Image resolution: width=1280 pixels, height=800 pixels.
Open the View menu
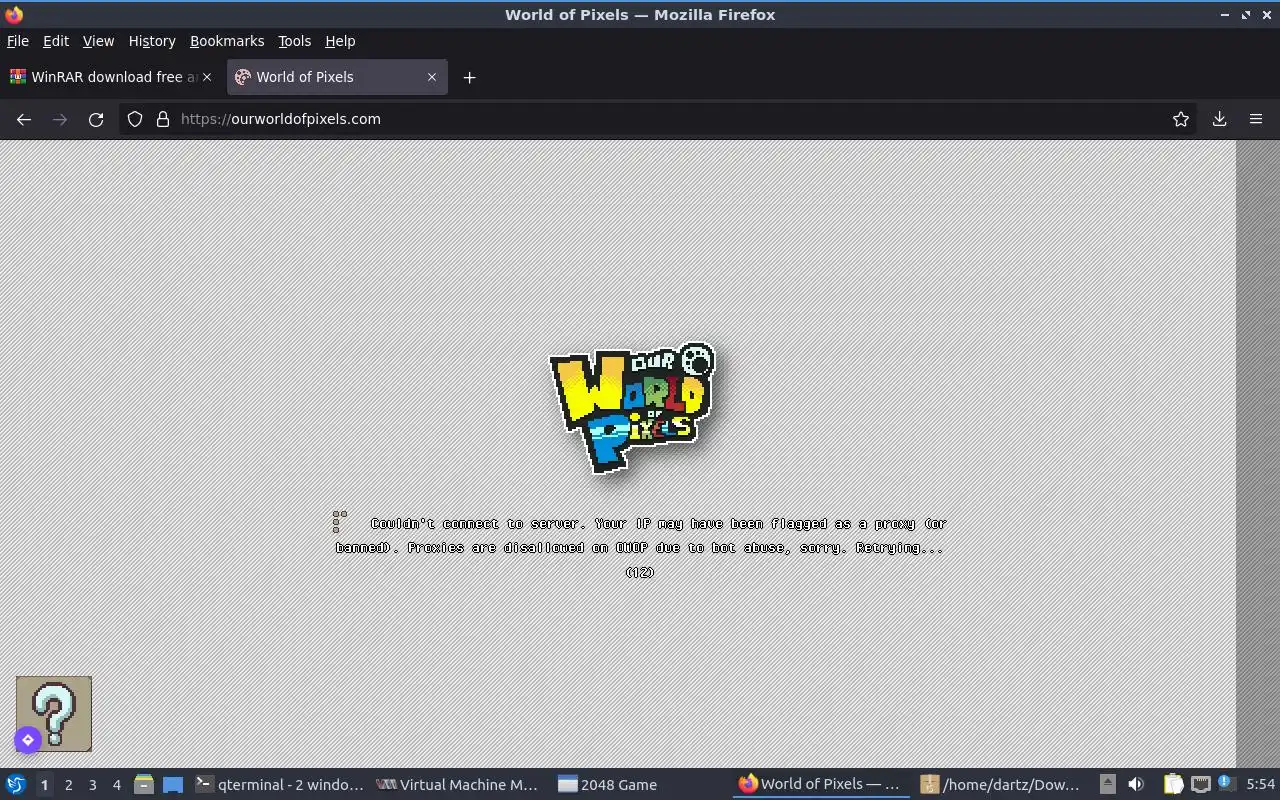(x=98, y=41)
